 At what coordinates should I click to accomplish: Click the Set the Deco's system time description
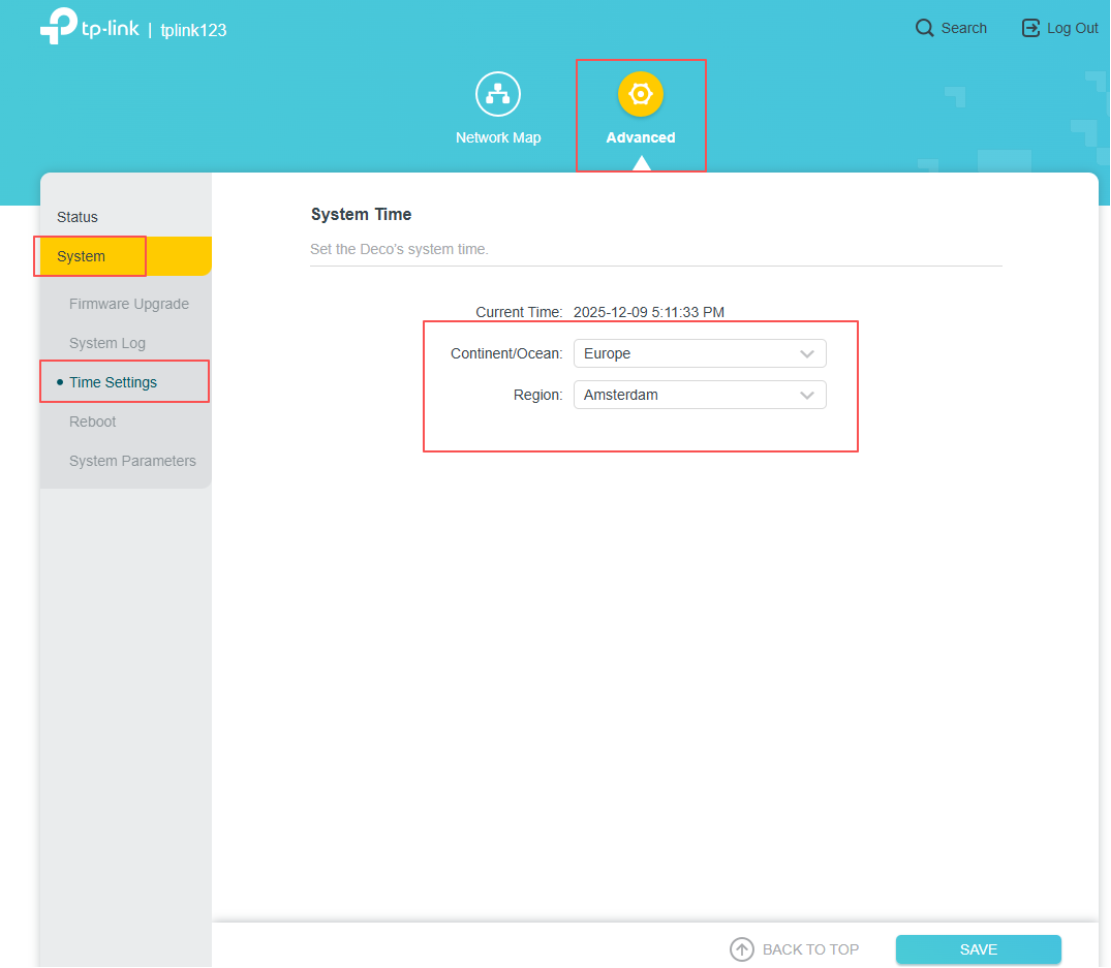point(399,249)
